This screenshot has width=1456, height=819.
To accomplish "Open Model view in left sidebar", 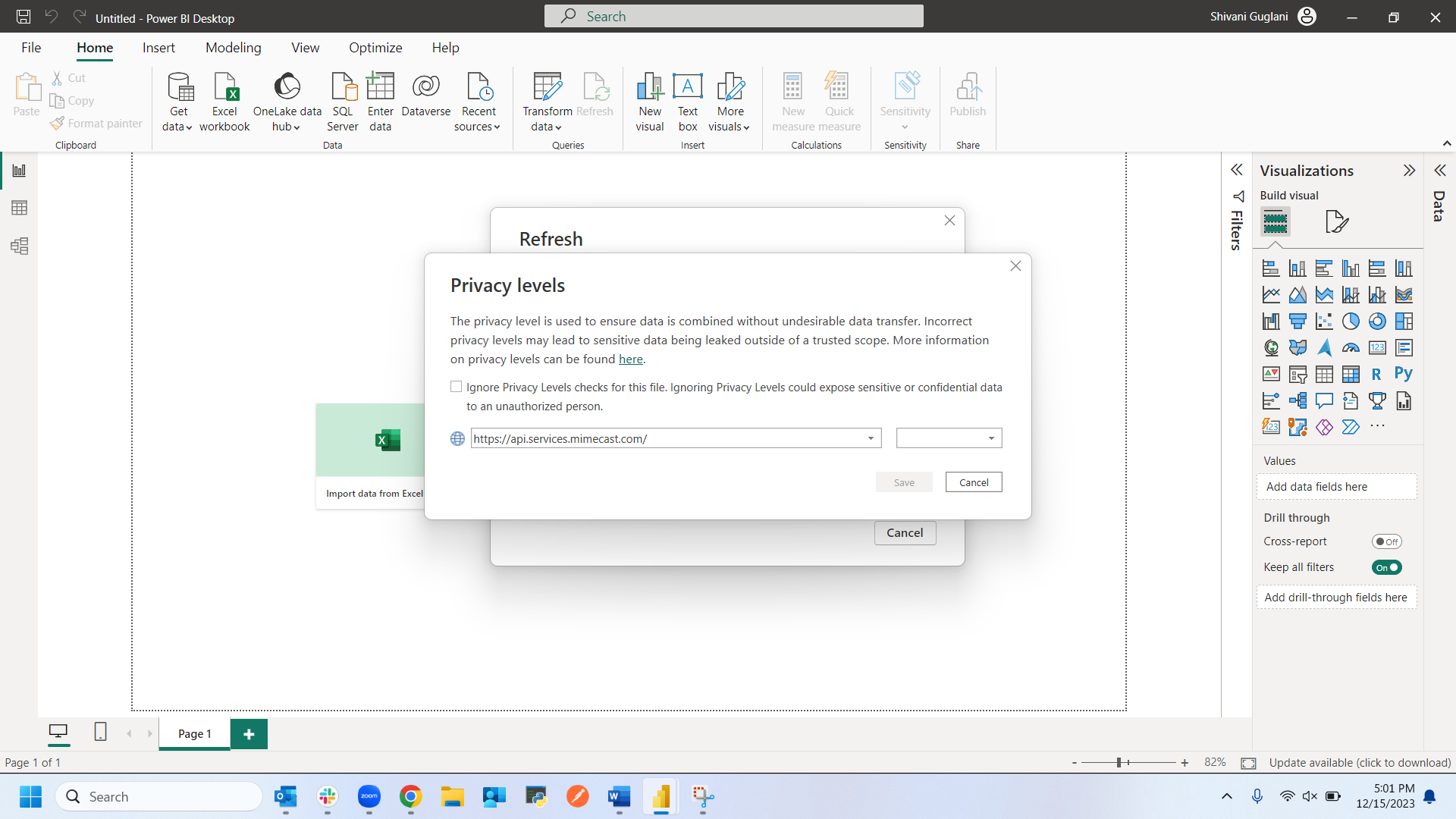I will tap(20, 246).
